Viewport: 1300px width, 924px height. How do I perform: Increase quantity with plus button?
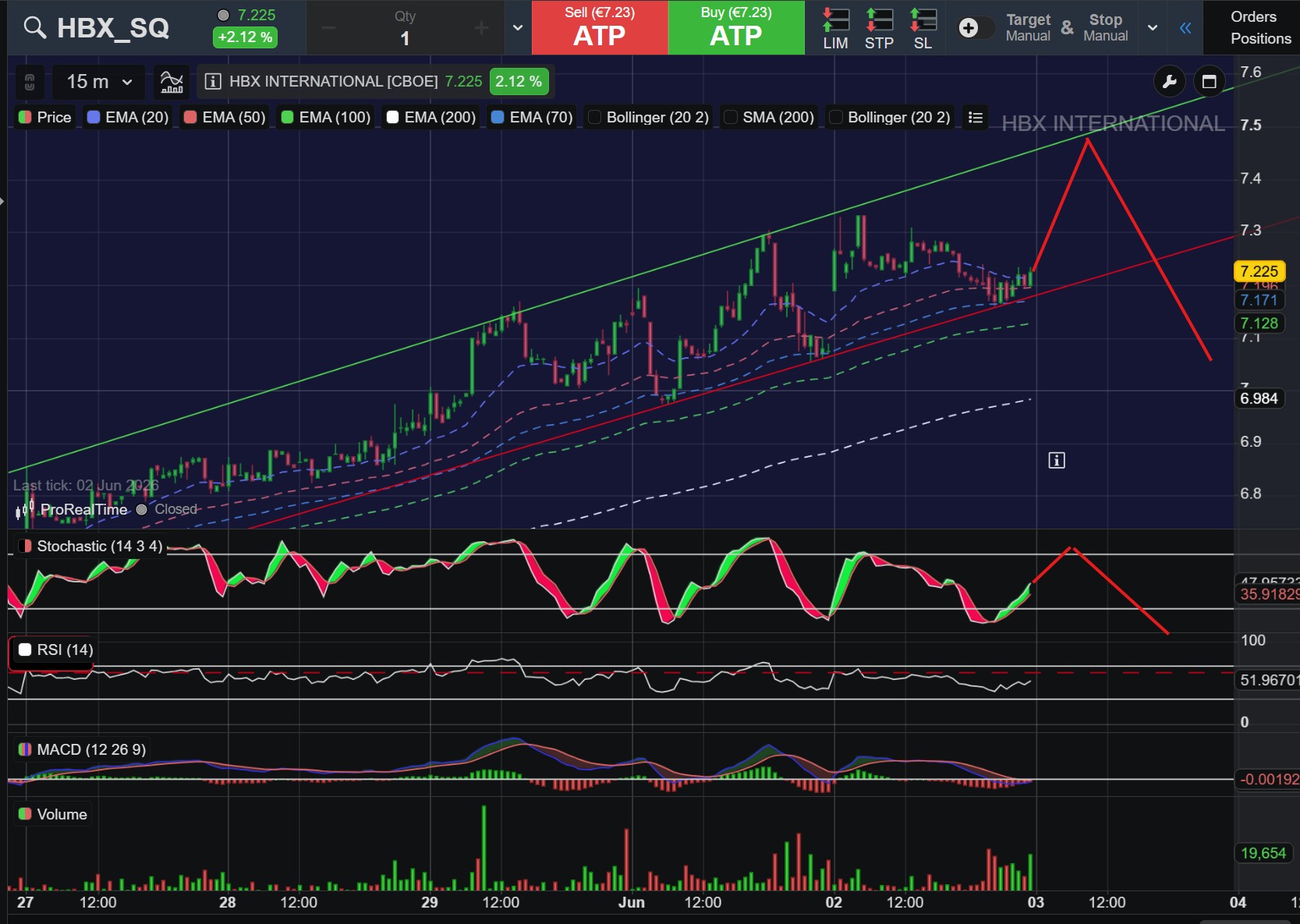(482, 28)
